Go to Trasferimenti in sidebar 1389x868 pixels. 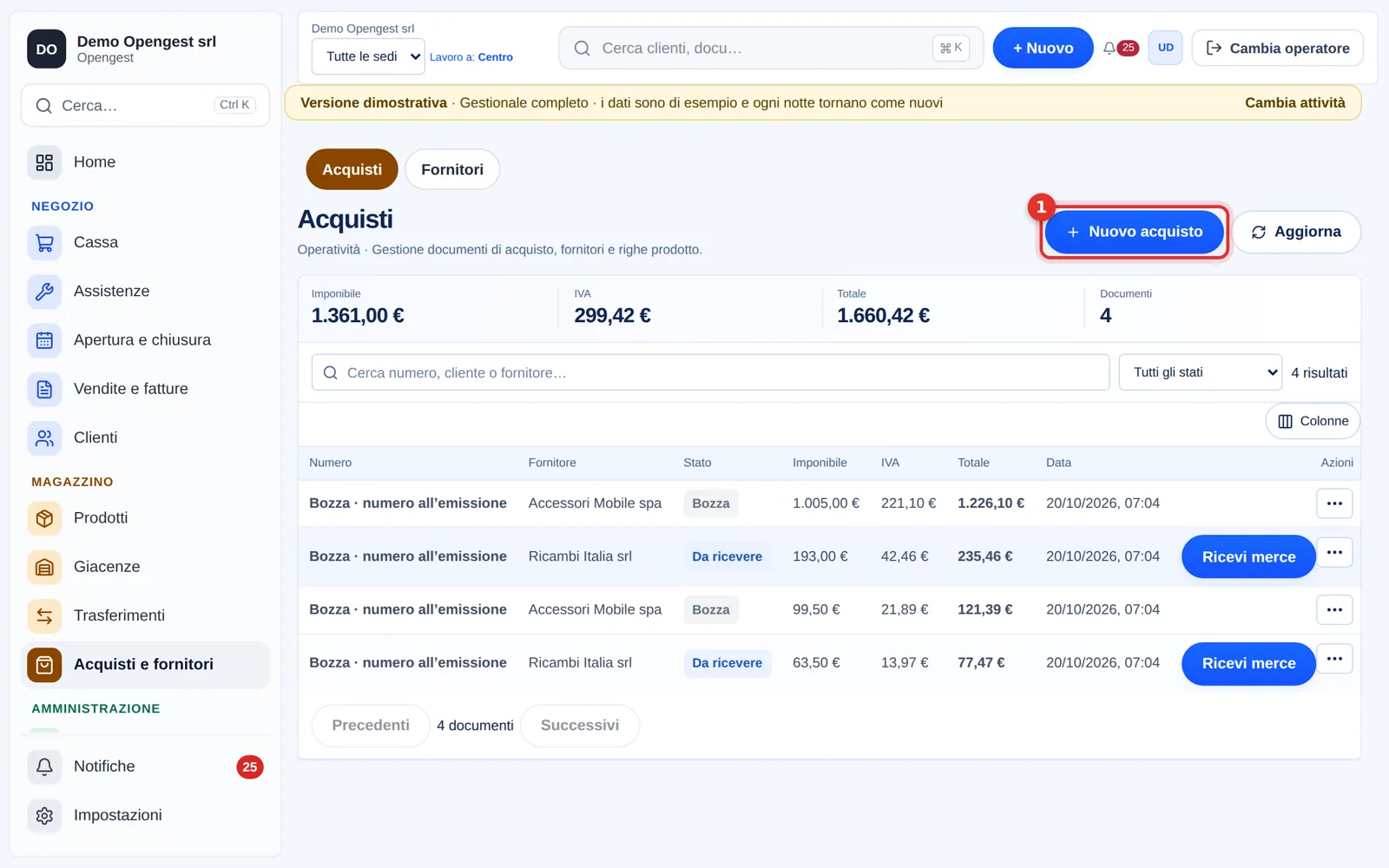pyautogui.click(x=145, y=615)
